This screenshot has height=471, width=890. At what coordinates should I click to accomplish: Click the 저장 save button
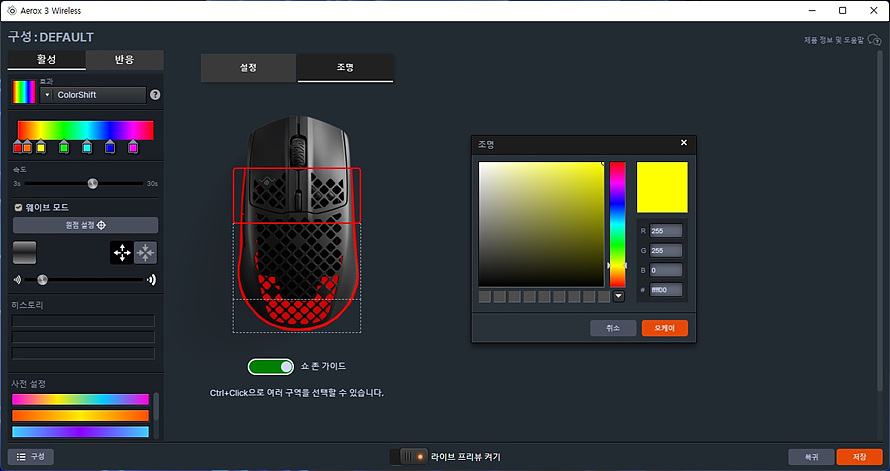[x=859, y=457]
